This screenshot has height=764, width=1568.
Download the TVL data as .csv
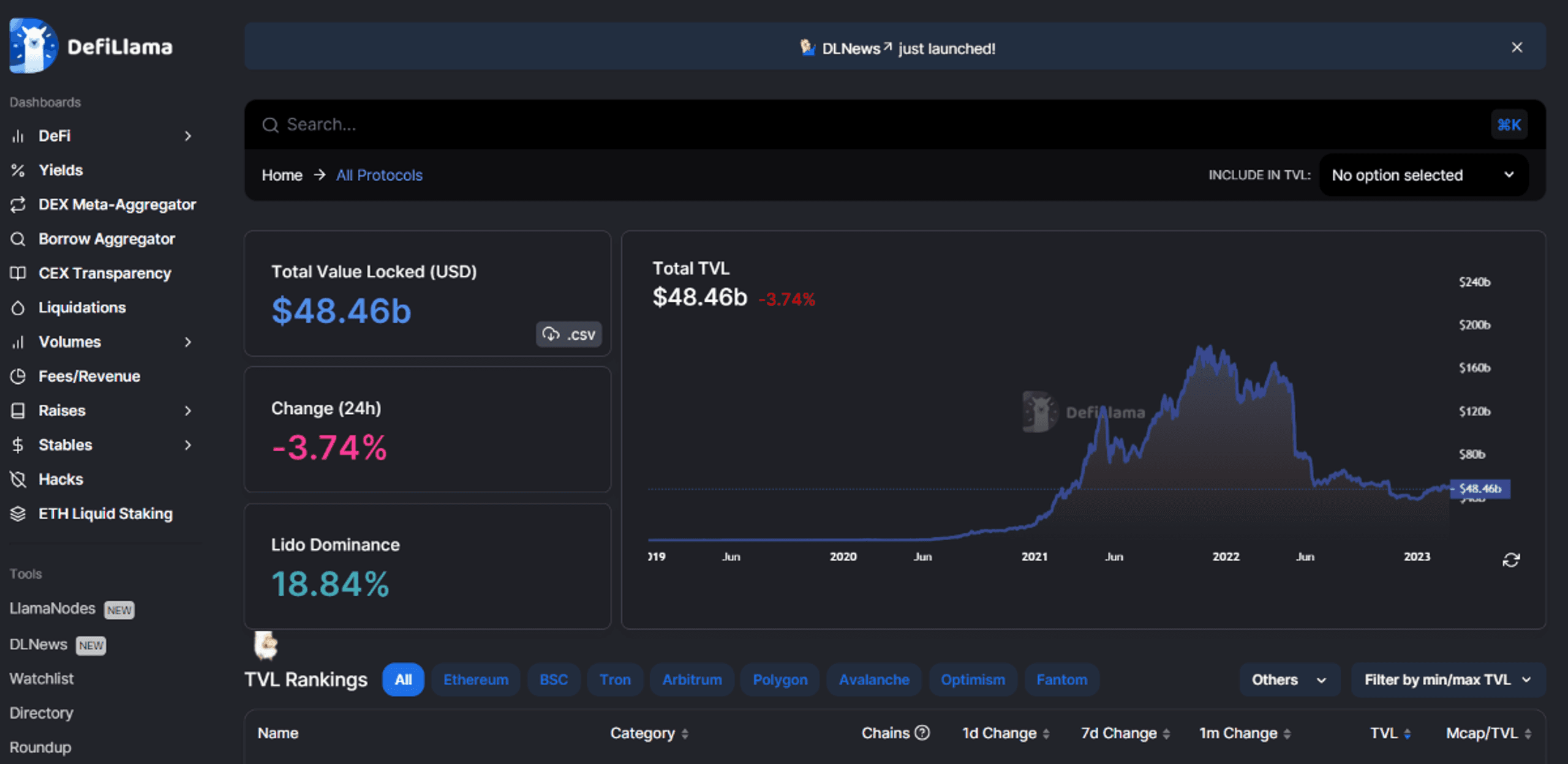point(569,334)
